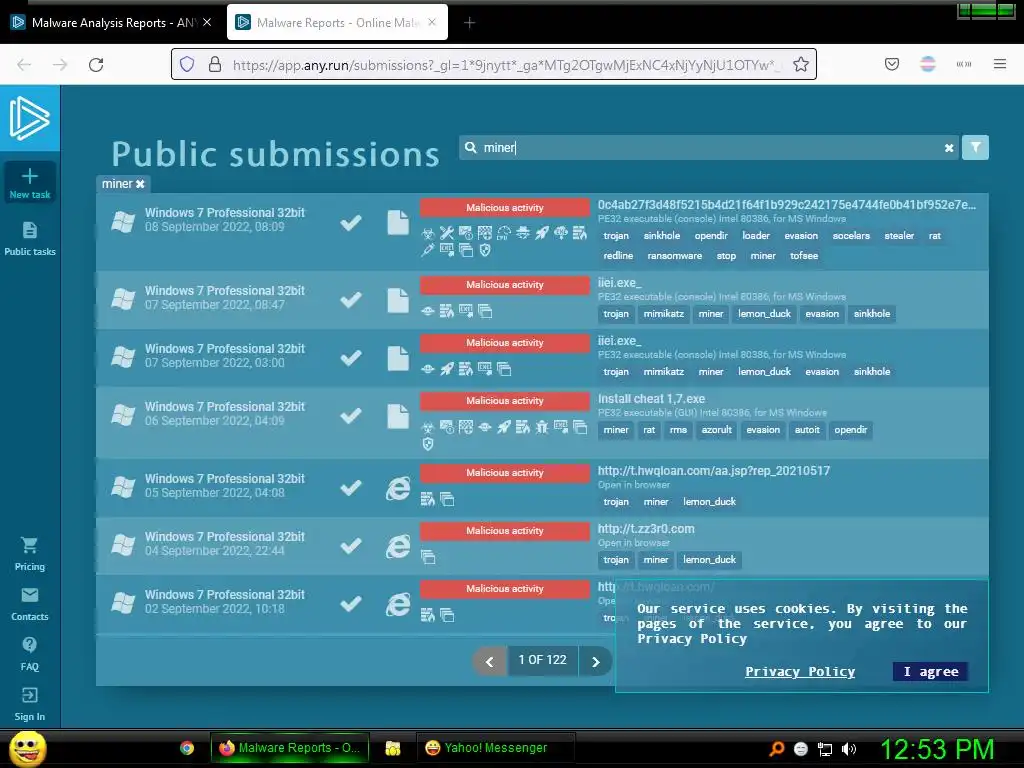Click the eye indicator in 07 September 08:47 row
1024x768 pixels.
(x=428, y=311)
